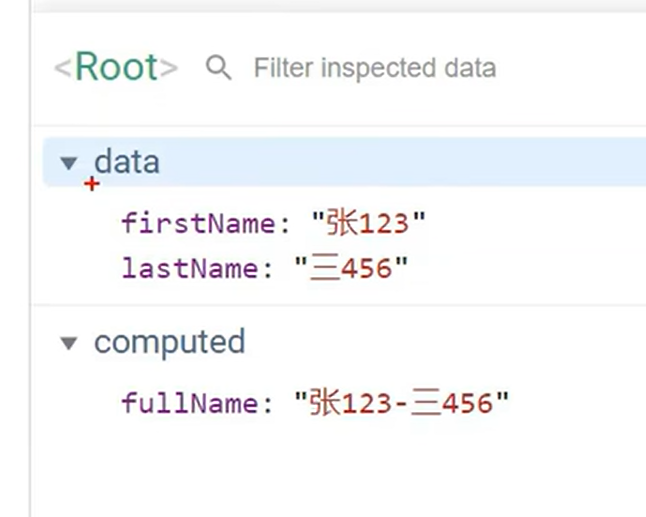
Task: Click the lastName value "三456"
Action: [351, 268]
